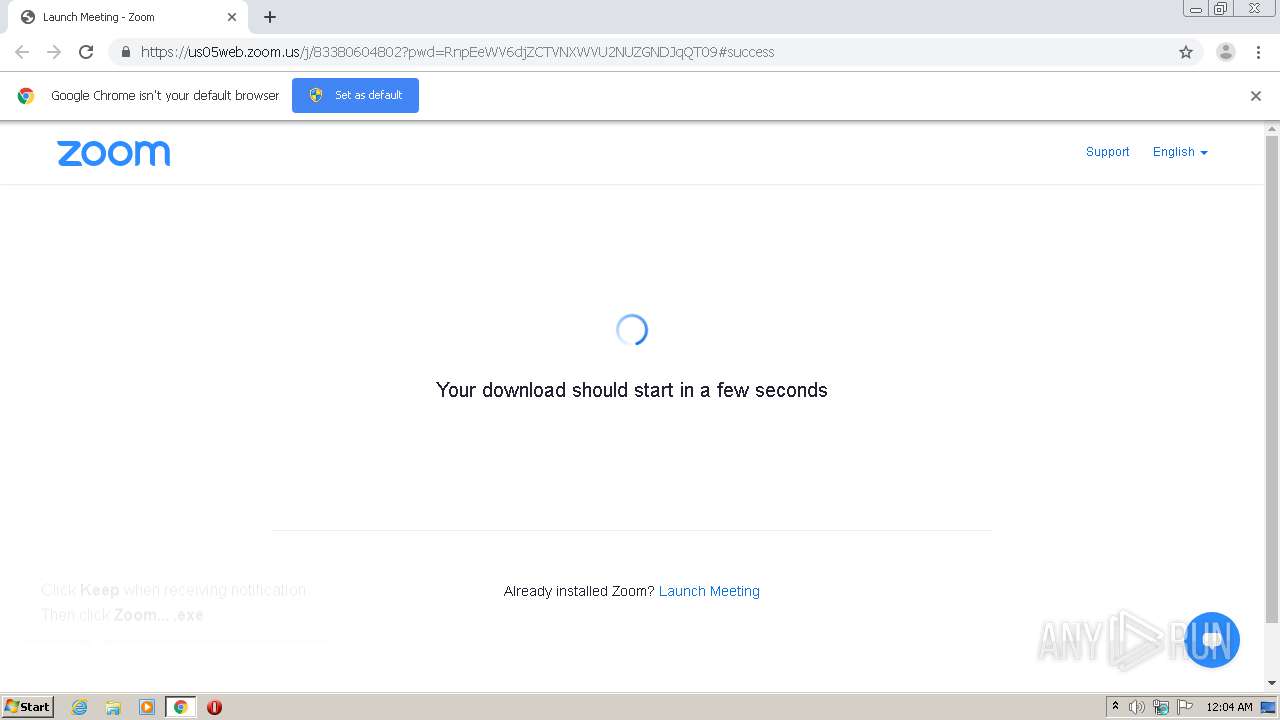Reload the Zoom launch page
Image resolution: width=1280 pixels, height=720 pixels.
[86, 52]
